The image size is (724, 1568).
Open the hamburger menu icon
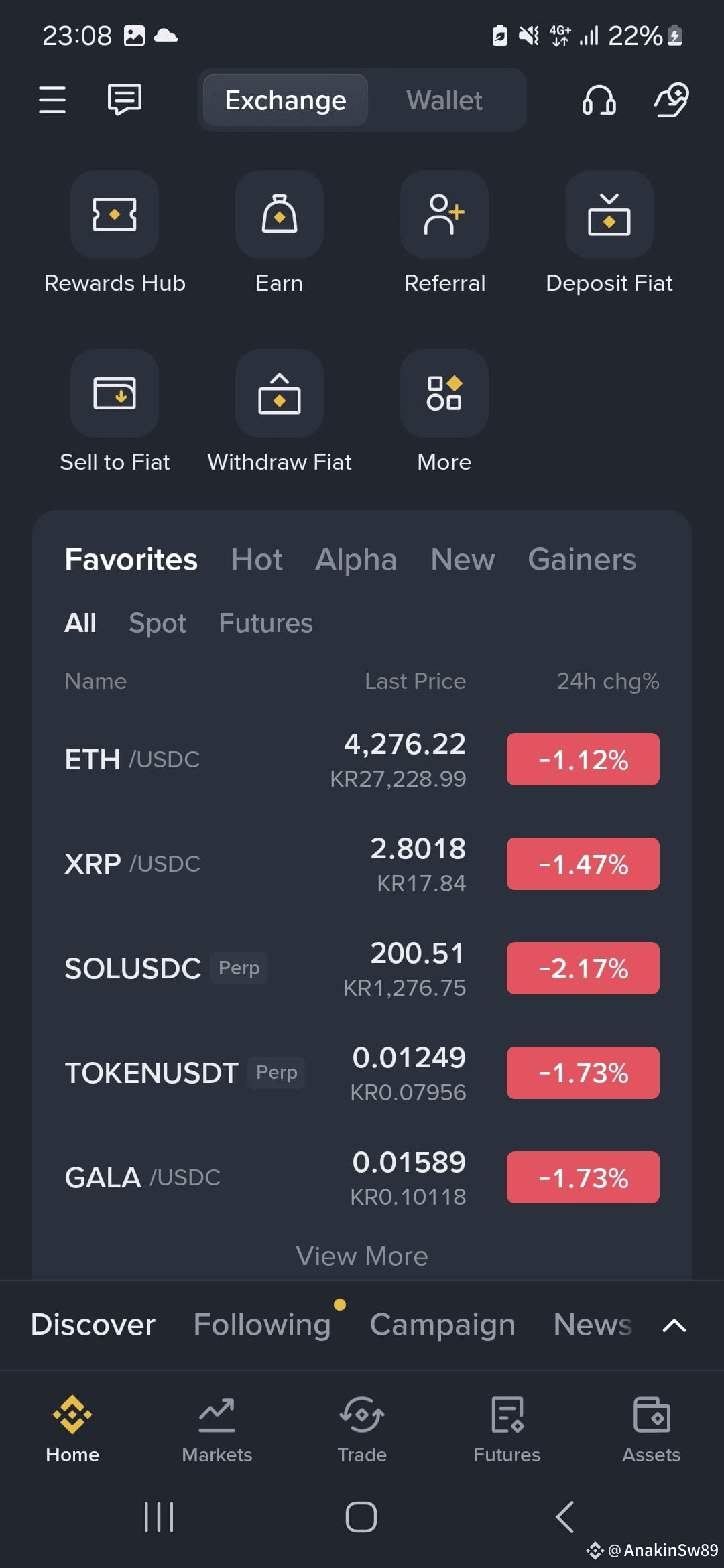(52, 100)
